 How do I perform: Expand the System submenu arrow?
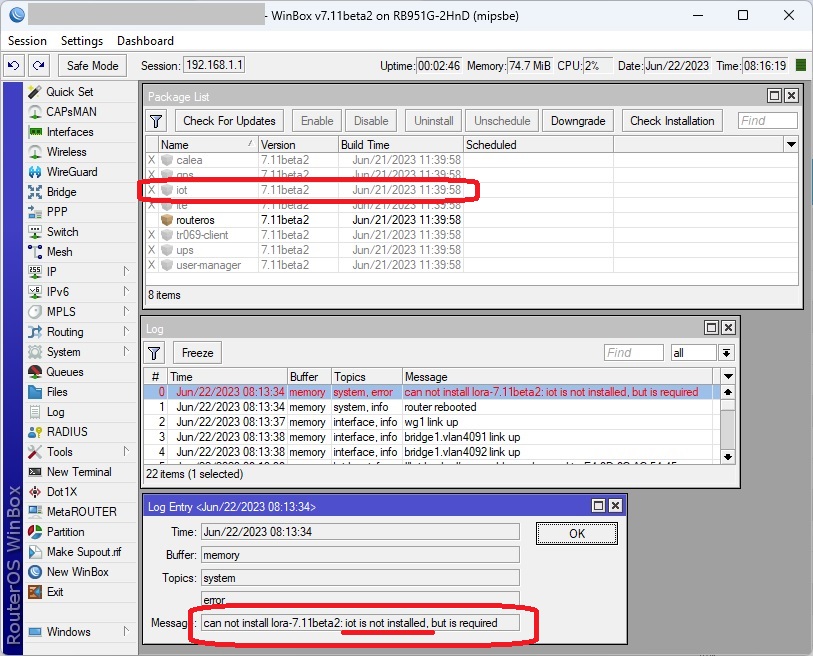point(126,352)
